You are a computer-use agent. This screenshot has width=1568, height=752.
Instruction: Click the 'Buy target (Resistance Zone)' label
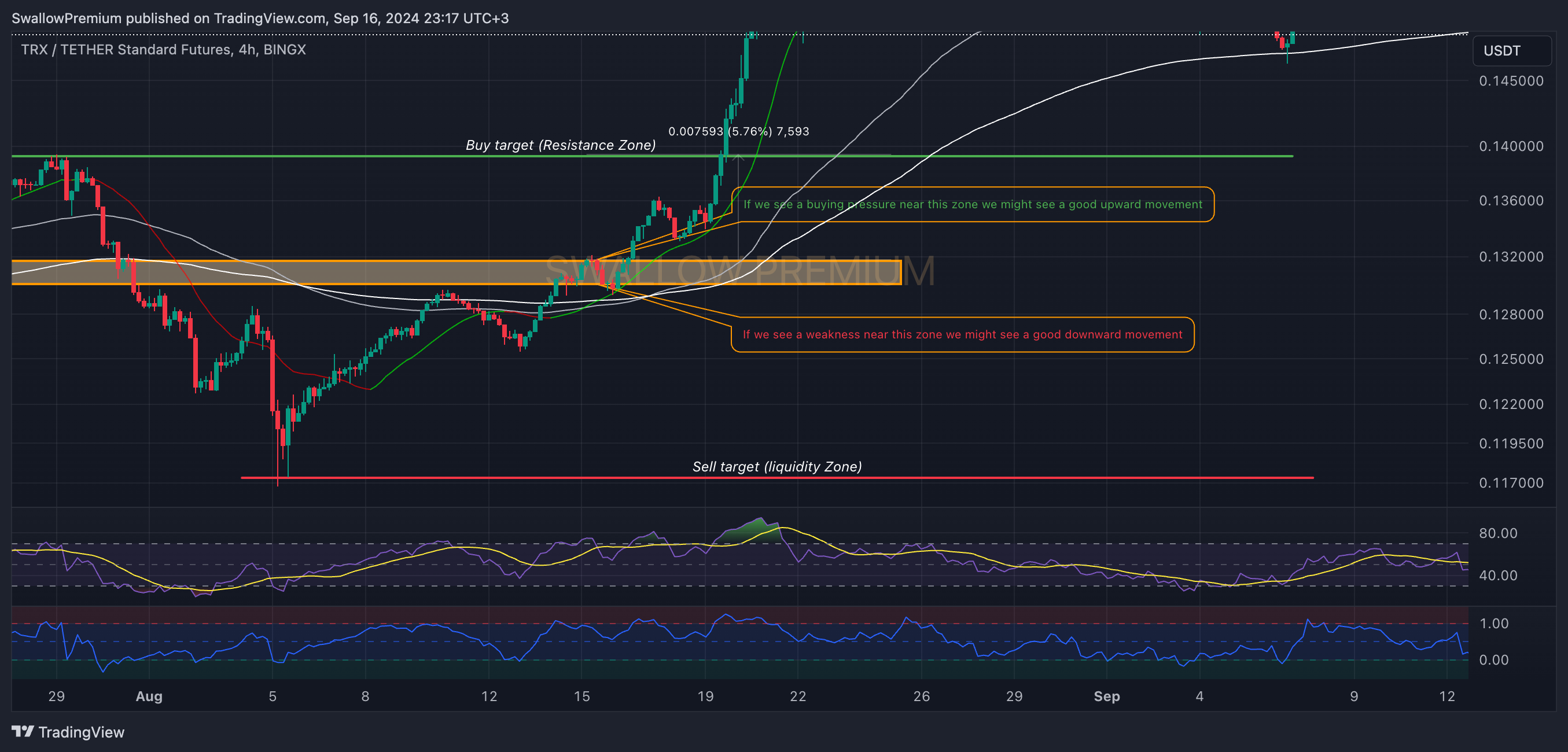coord(560,145)
